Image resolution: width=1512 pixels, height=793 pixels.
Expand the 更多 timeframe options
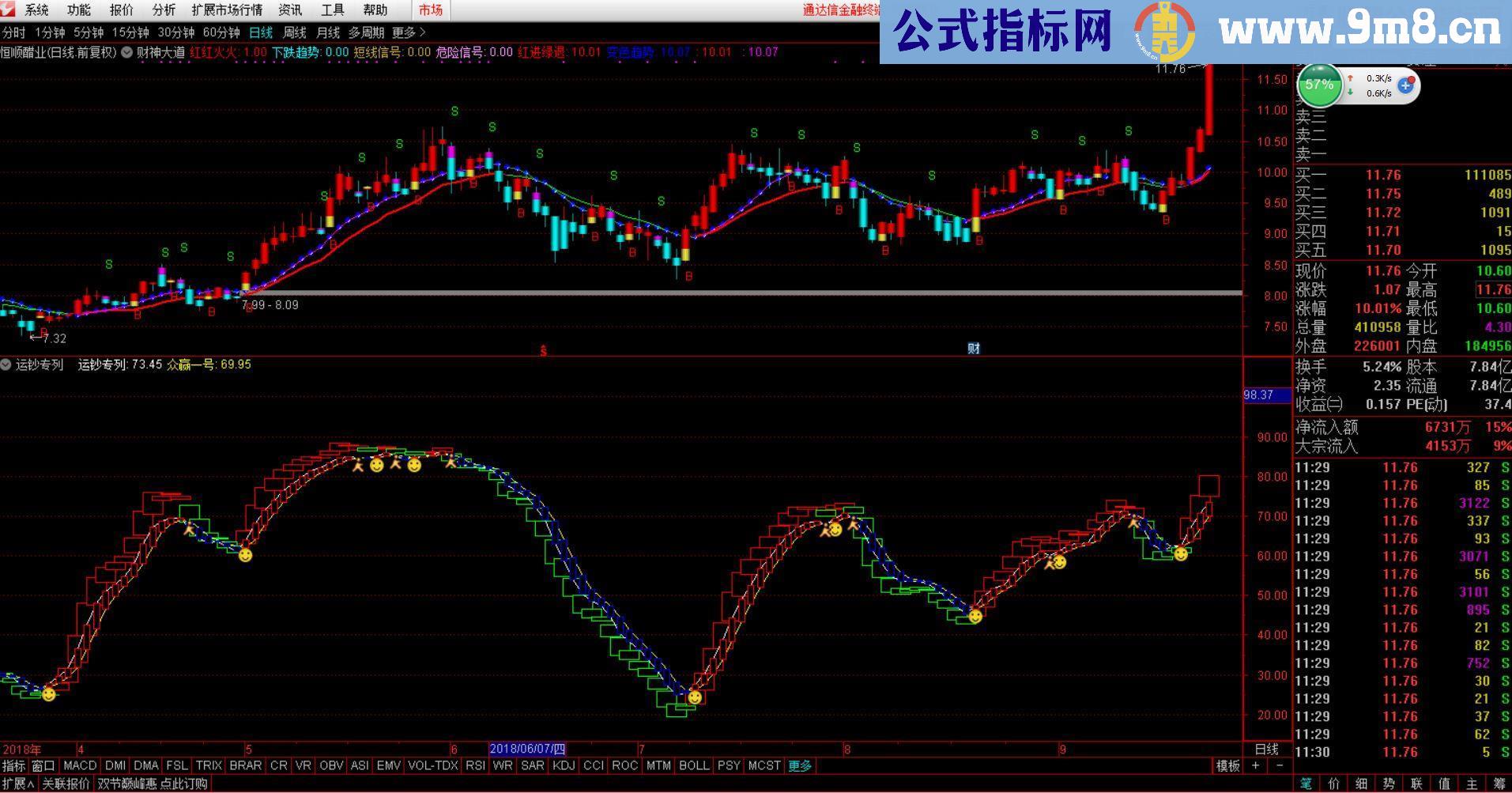409,32
